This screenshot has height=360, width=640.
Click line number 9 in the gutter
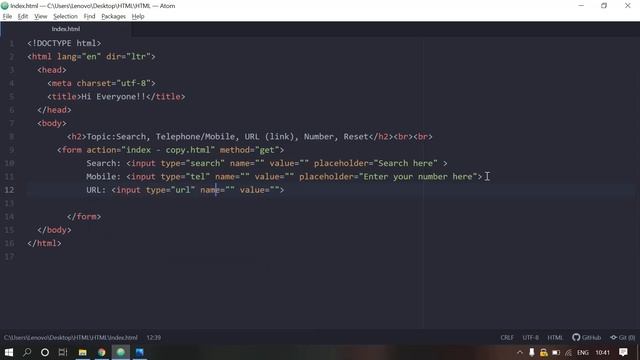pyautogui.click(x=11, y=150)
